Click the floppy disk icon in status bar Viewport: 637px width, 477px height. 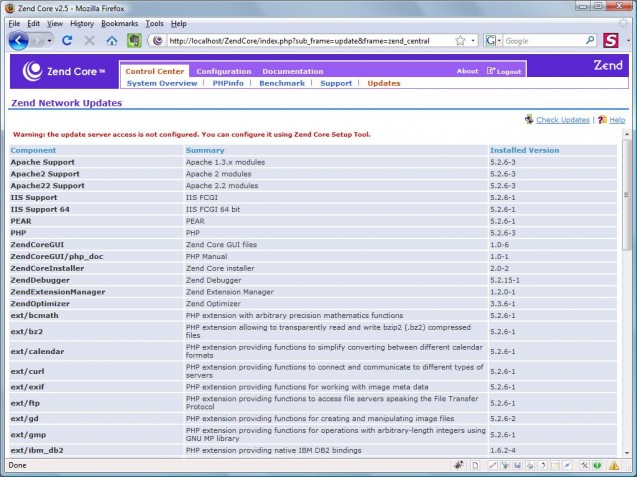pyautogui.click(x=518, y=465)
